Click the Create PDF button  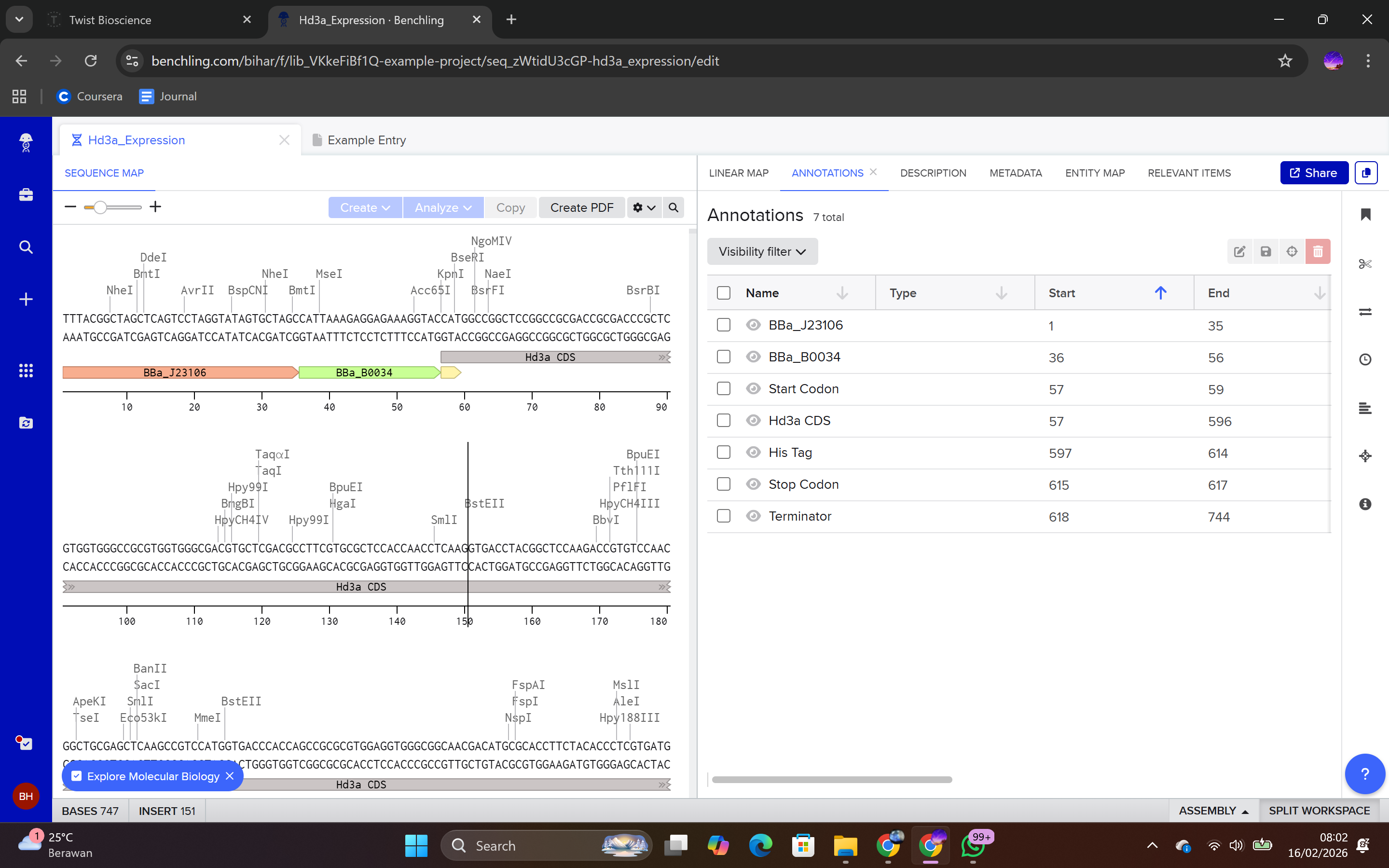point(581,207)
